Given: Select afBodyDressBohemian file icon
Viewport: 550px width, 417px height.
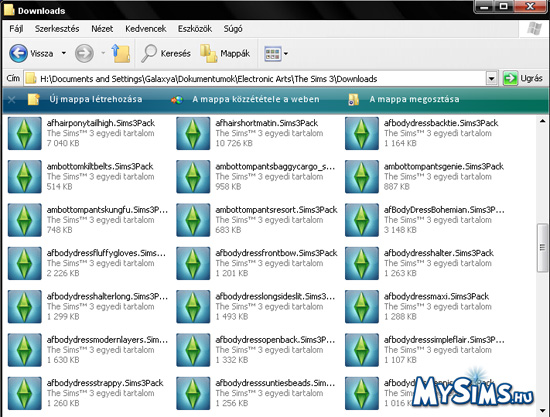Looking at the screenshot, I should coord(362,220).
